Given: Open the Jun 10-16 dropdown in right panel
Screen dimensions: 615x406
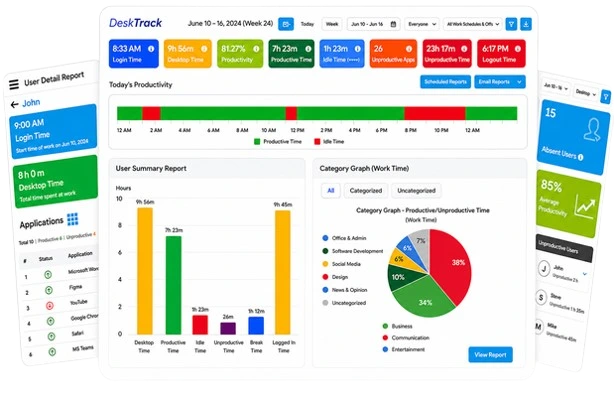Looking at the screenshot, I should tap(556, 87).
